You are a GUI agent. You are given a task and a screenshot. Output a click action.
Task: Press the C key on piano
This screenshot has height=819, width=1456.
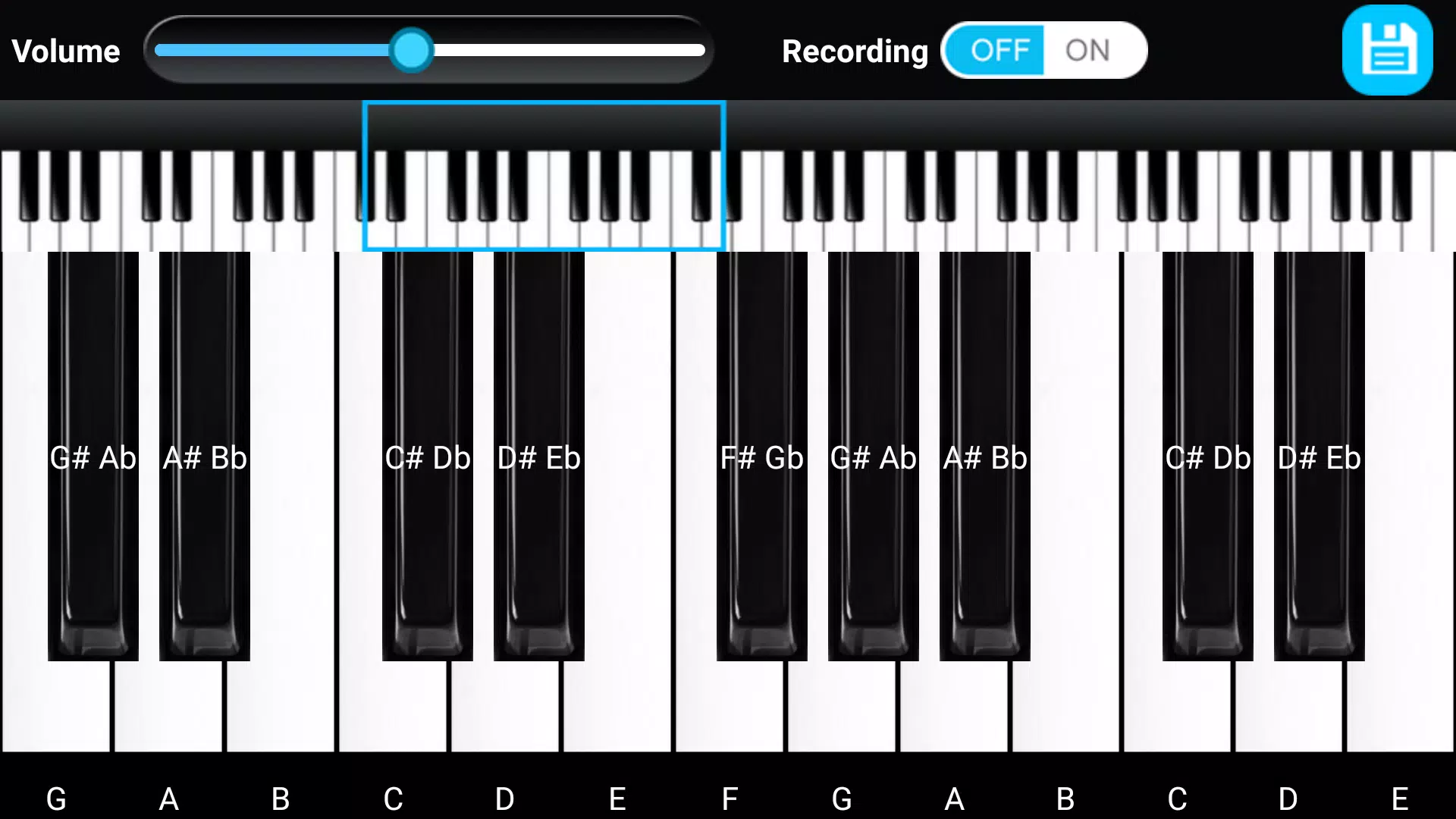(390, 720)
